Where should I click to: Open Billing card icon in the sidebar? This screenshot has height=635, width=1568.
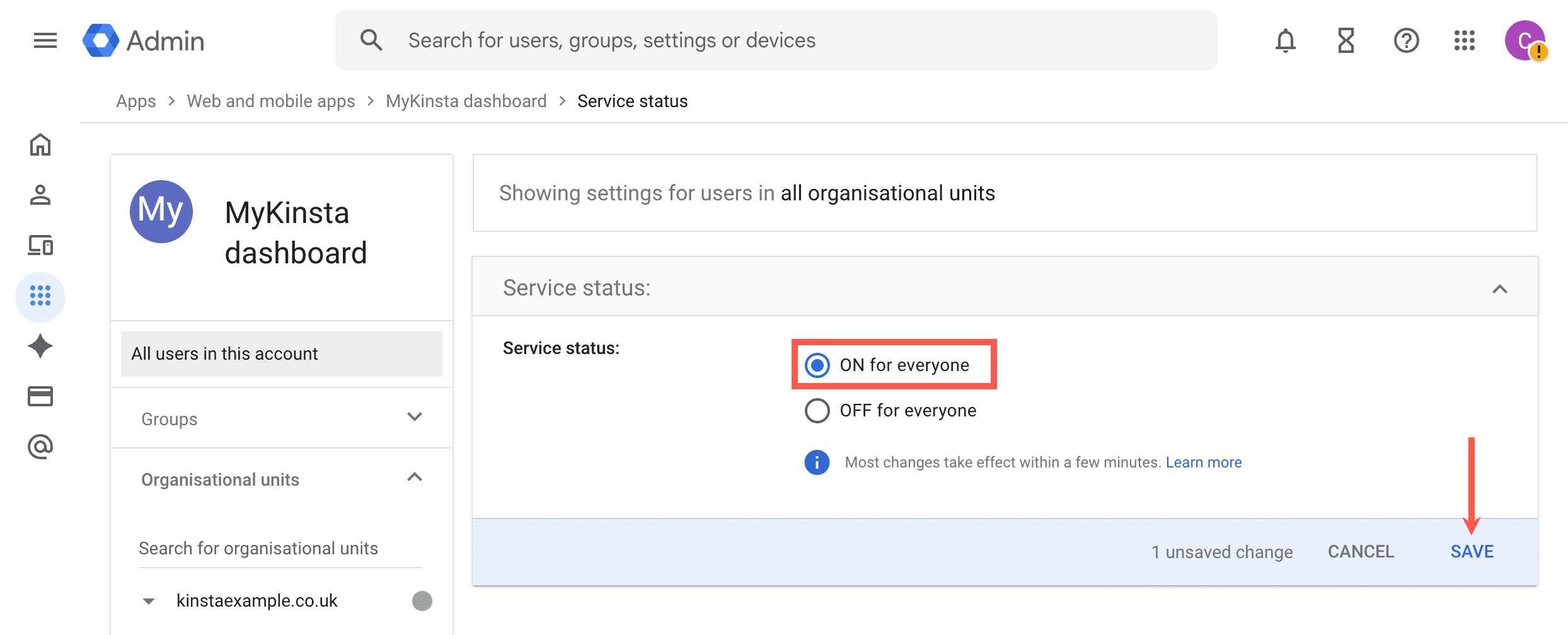(x=40, y=397)
